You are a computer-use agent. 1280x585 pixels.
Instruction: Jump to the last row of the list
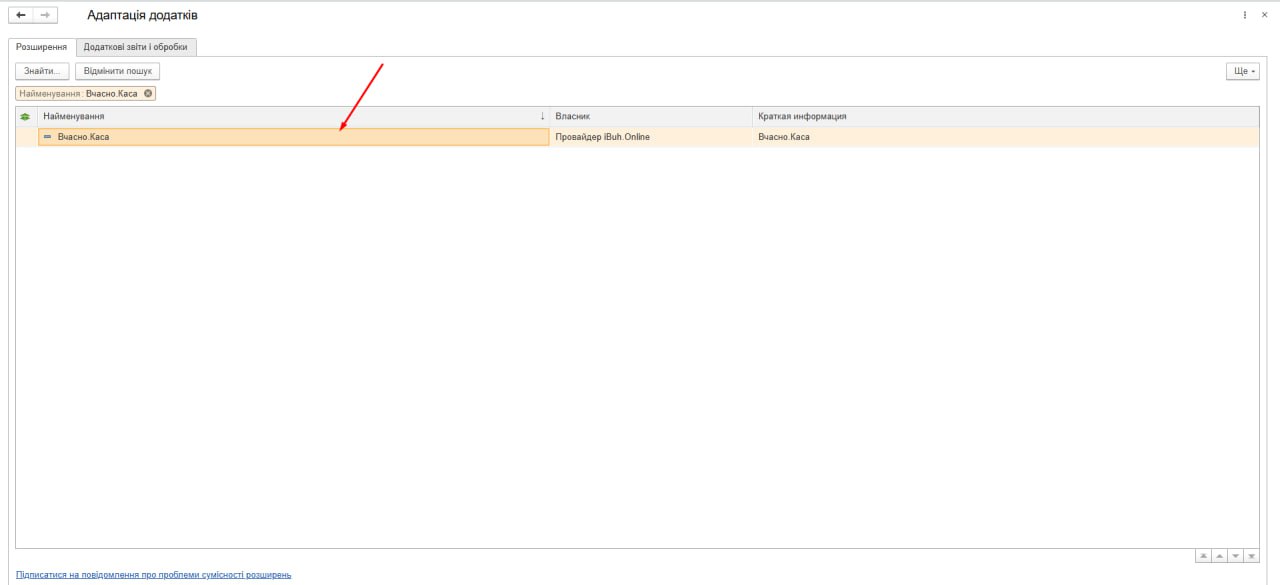tap(1251, 556)
